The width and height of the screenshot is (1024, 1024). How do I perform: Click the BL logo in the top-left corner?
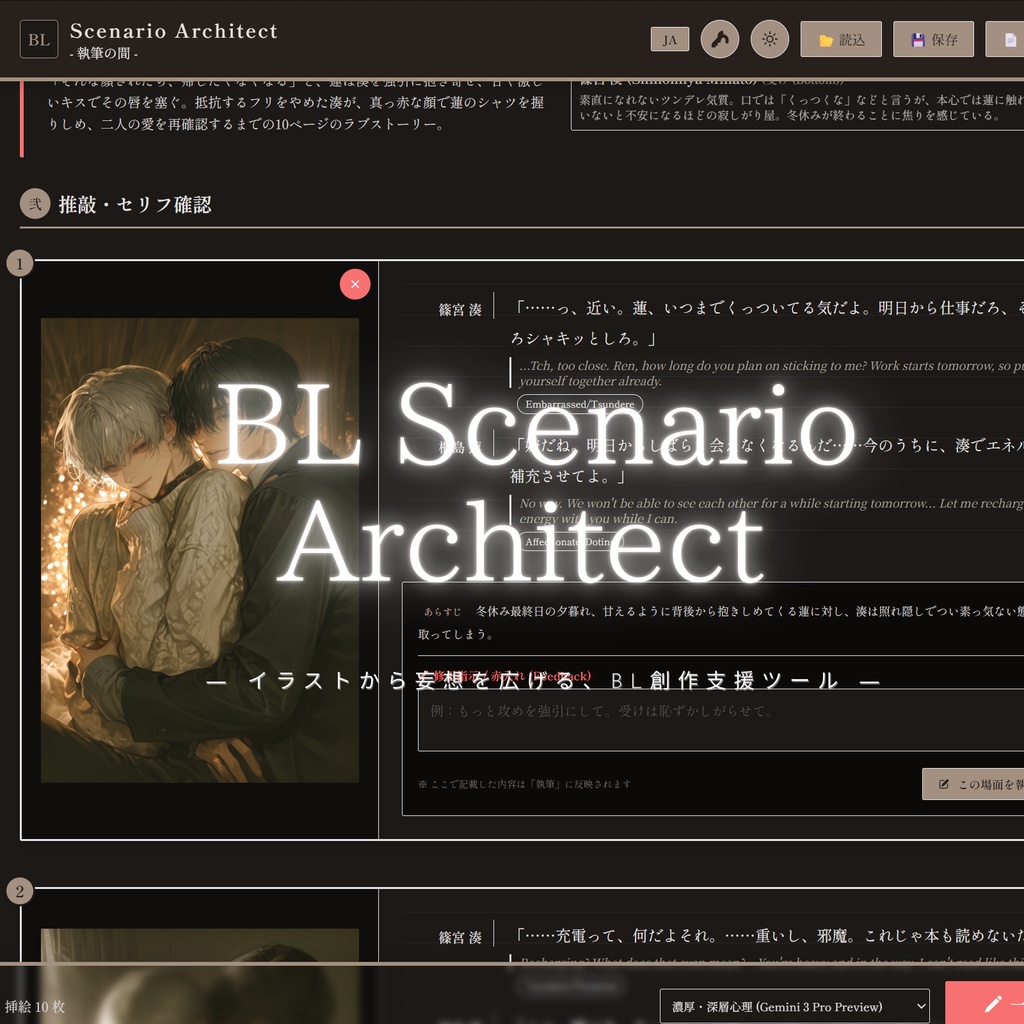pos(39,40)
